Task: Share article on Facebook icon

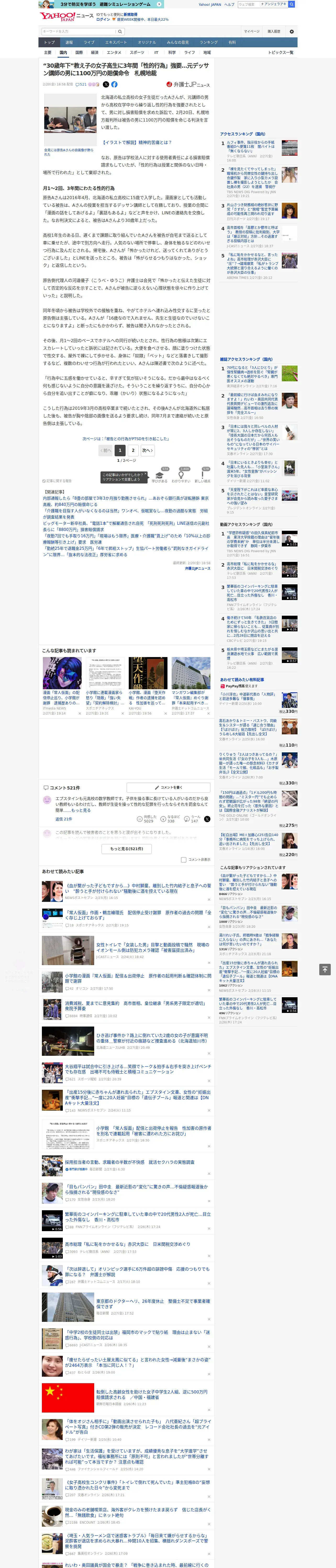Action: tap(114, 85)
